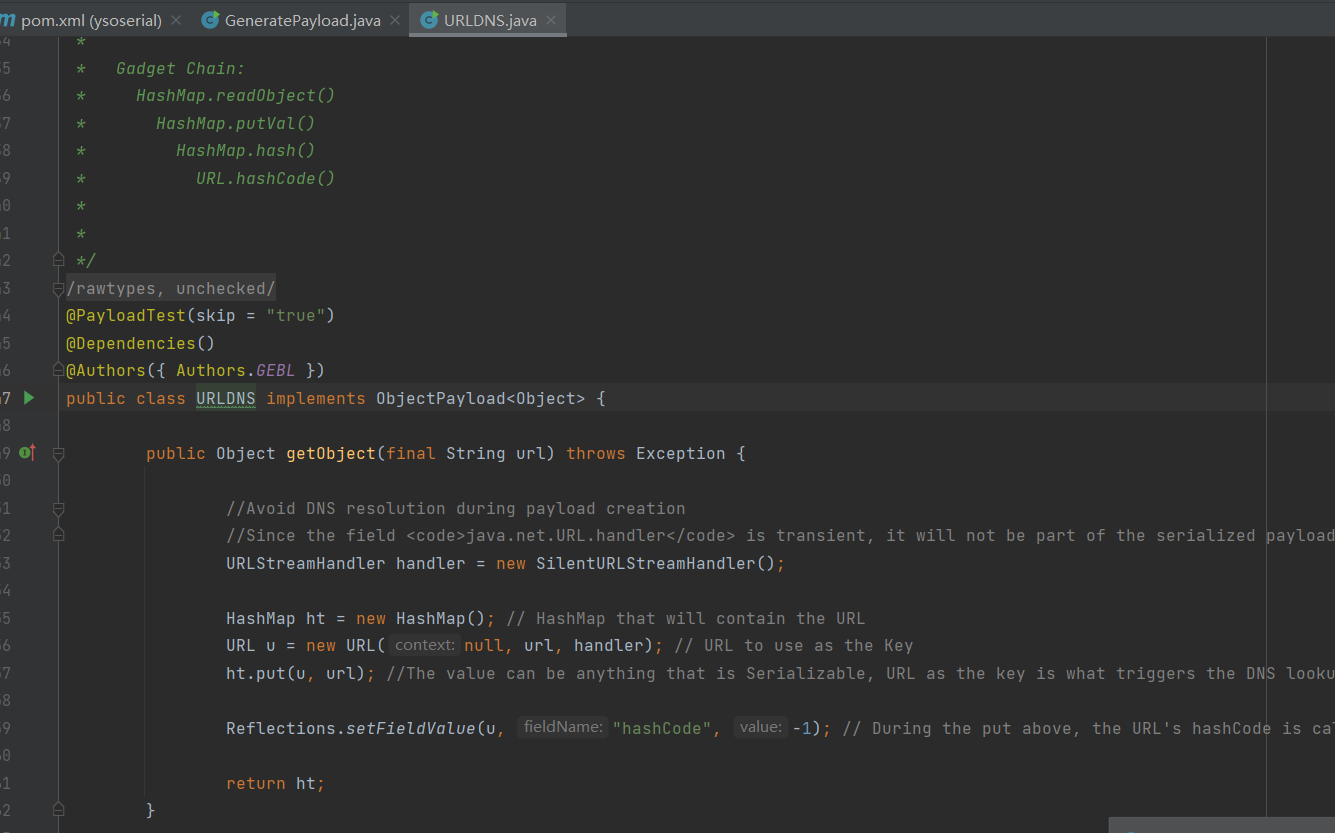Click 'HashMap ht' variable declaration
Image resolution: width=1335 pixels, height=833 pixels.
pos(276,618)
